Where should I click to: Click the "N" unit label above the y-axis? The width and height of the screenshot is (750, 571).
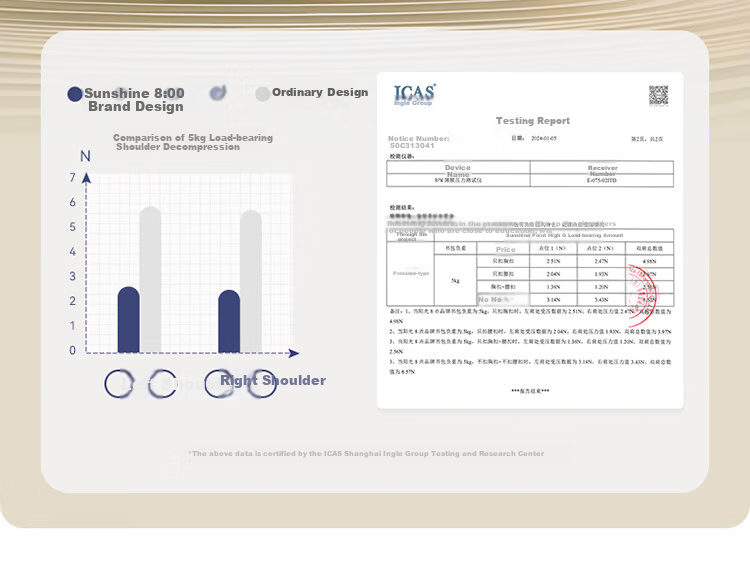85,156
